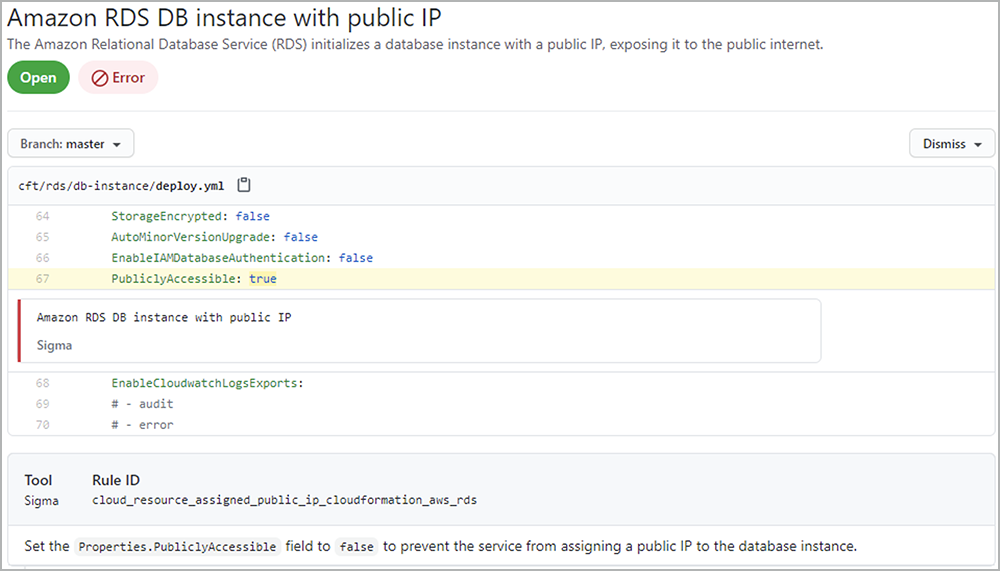
Task: Click the Properties.PubliclyAccessible inline code
Action: point(177,547)
